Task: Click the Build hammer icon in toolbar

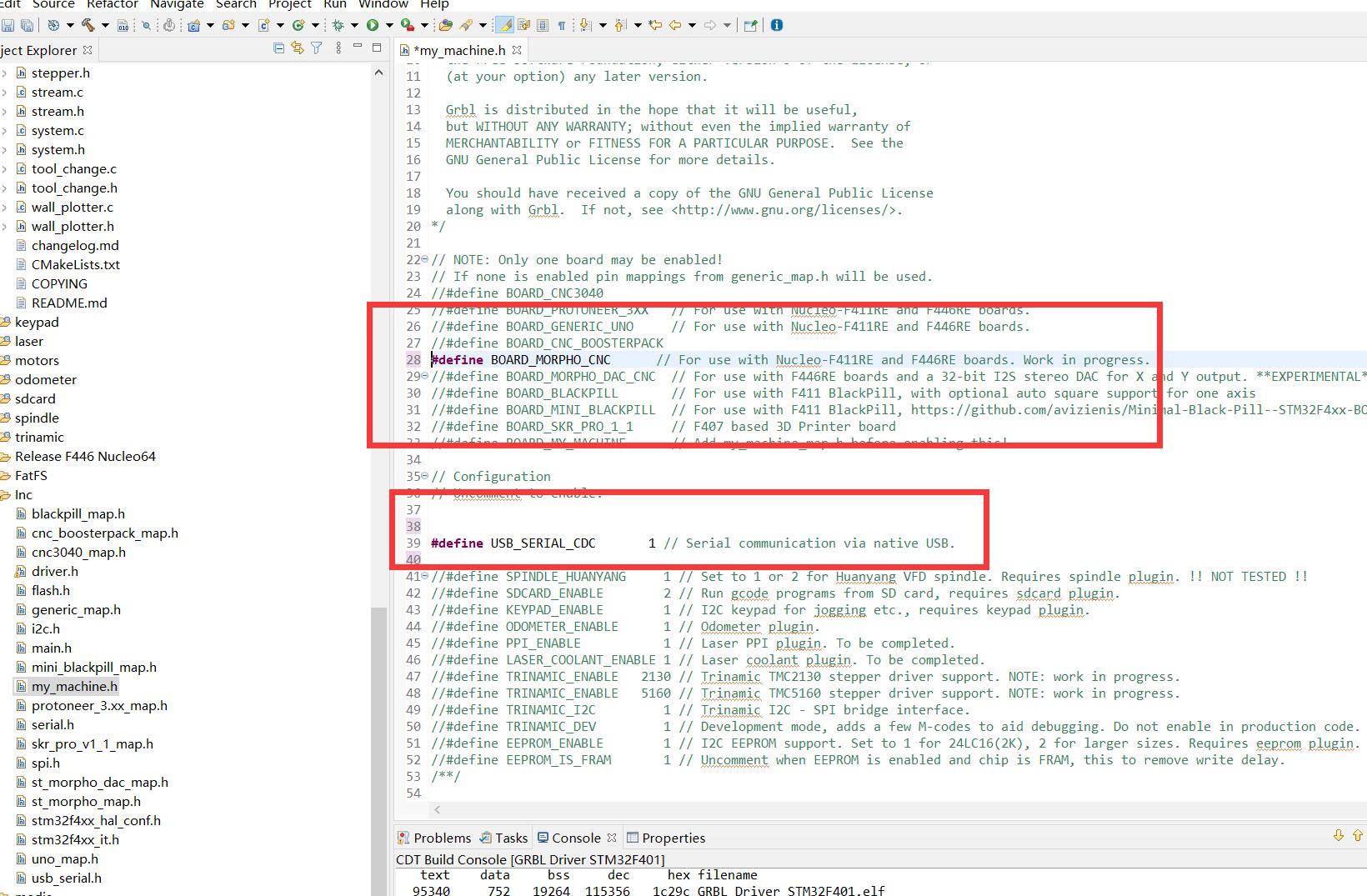Action: pyautogui.click(x=87, y=25)
